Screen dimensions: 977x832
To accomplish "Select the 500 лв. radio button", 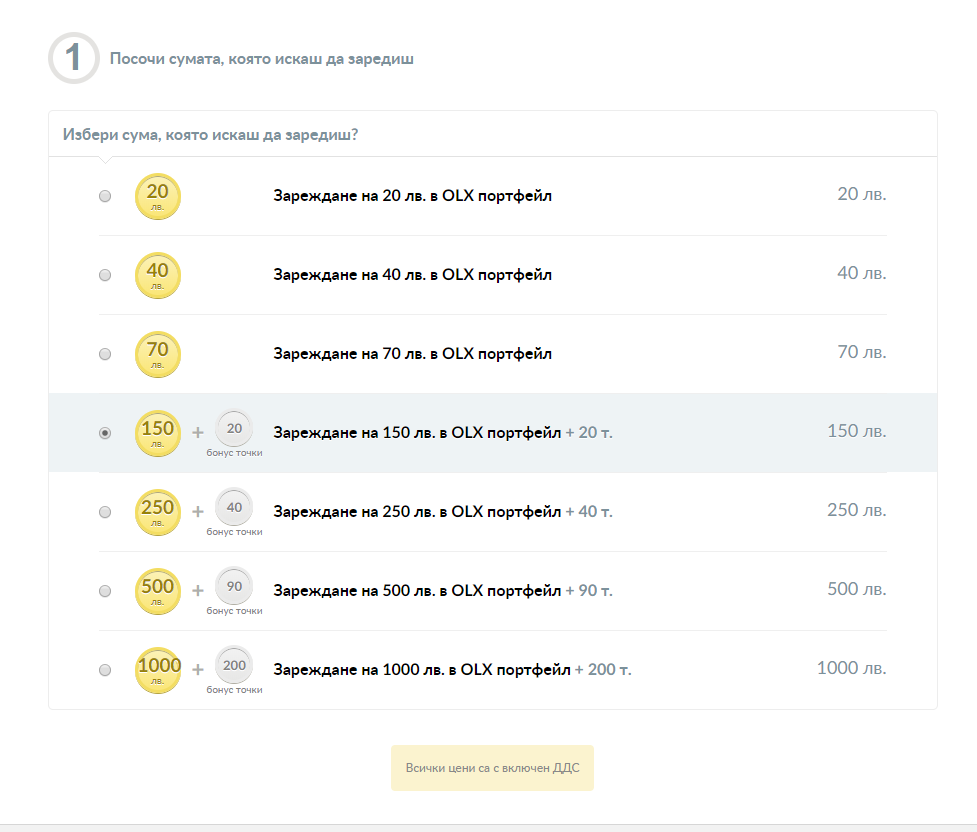I will click(x=105, y=591).
